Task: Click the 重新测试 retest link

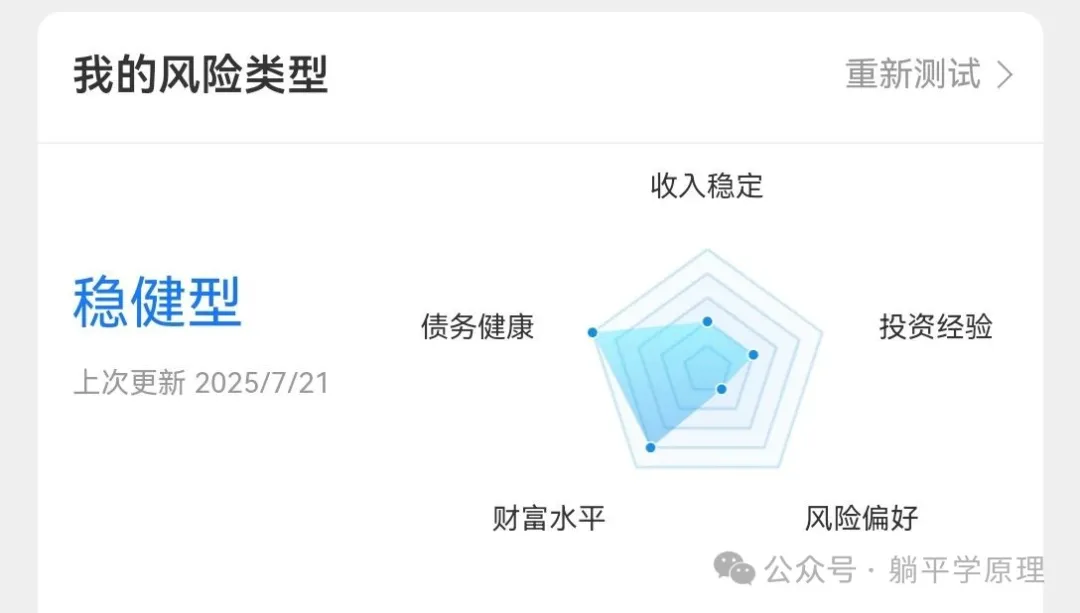Action: pos(913,74)
